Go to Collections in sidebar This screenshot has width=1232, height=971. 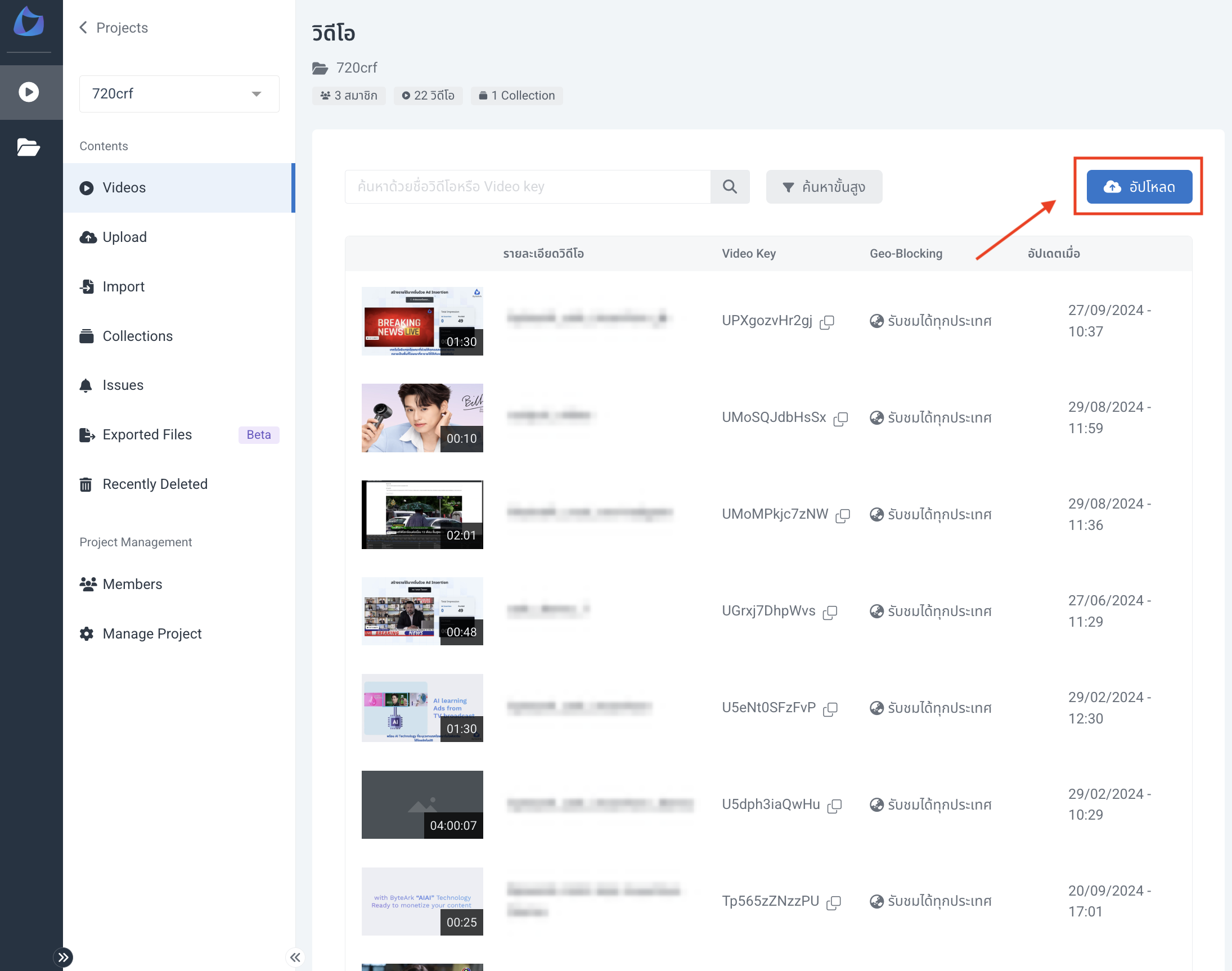[x=137, y=336]
